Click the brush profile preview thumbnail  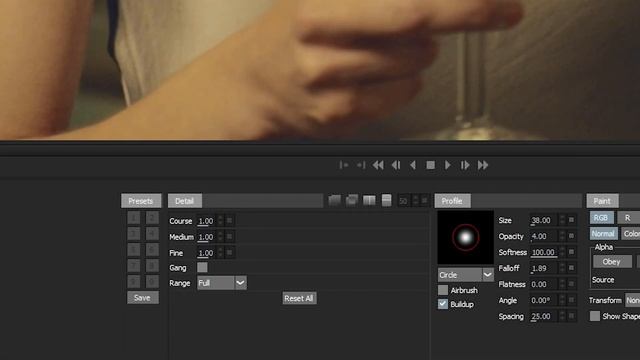tap(465, 237)
